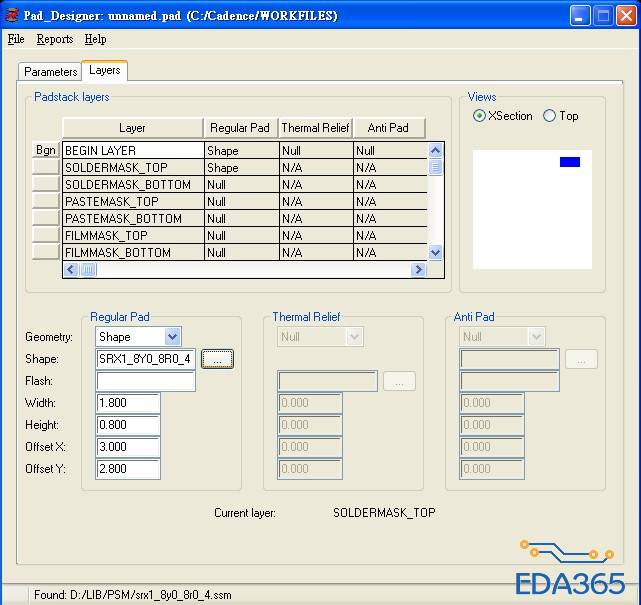The height and width of the screenshot is (605, 641).
Task: Click the Regular Pad Offset Y field
Action: click(128, 469)
